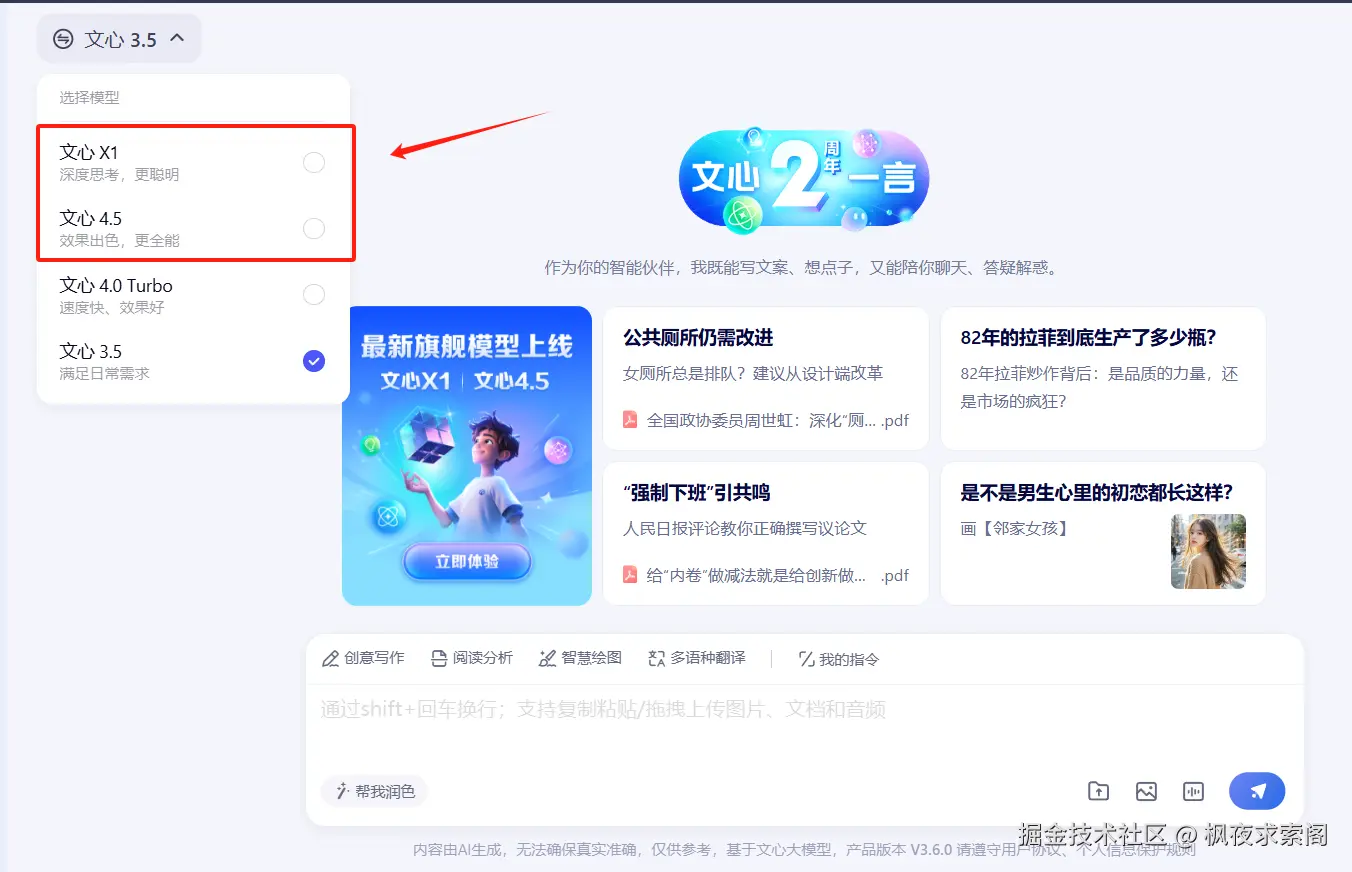Click the 效果出色，更全能 subtitle

coord(119,241)
